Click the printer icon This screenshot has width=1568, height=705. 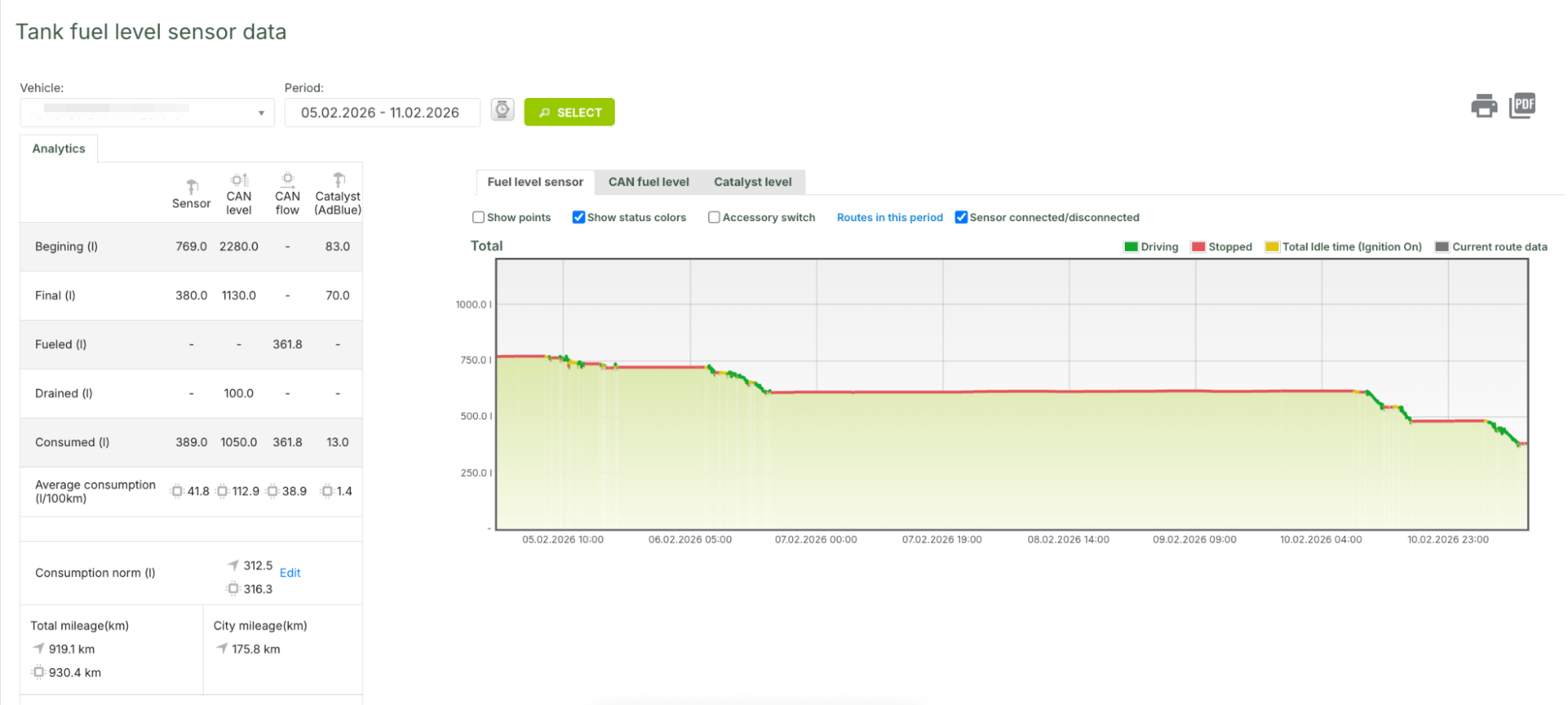[1483, 106]
